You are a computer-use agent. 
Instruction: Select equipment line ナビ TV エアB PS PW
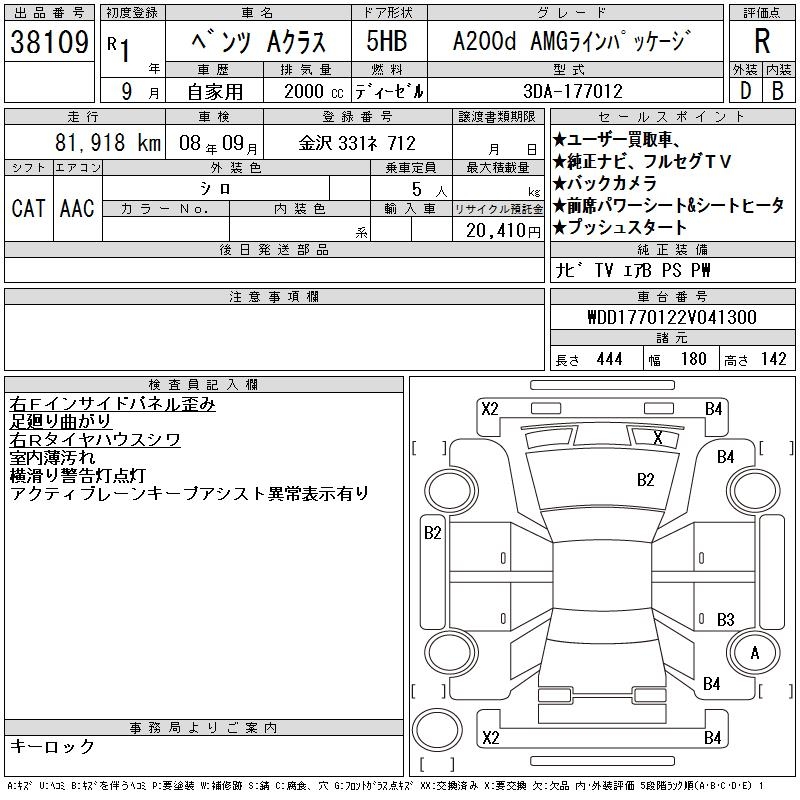pos(633,270)
